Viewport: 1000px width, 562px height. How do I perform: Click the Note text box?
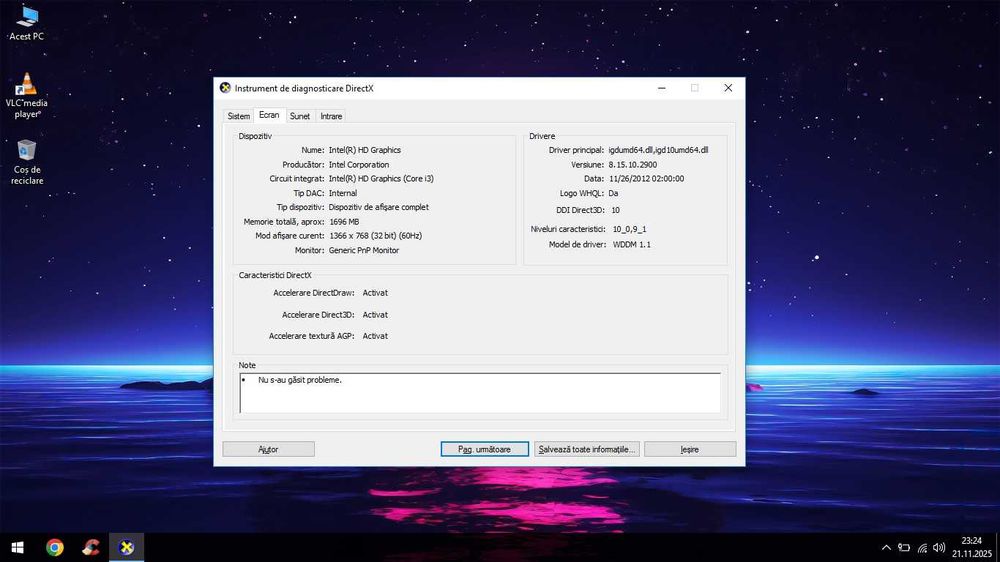[x=480, y=393]
